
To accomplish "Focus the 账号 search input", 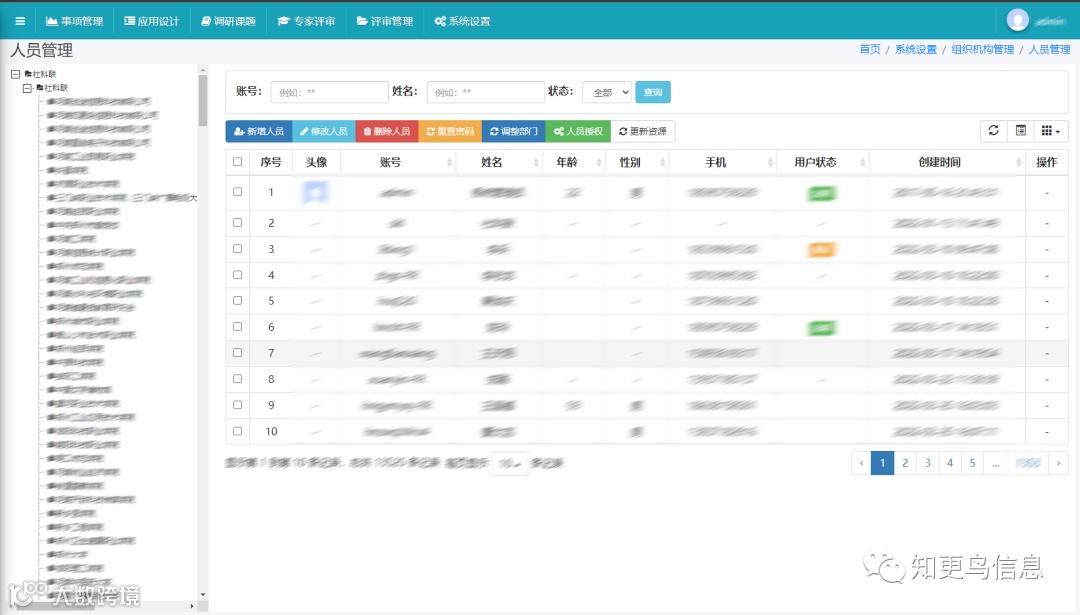I will point(329,92).
